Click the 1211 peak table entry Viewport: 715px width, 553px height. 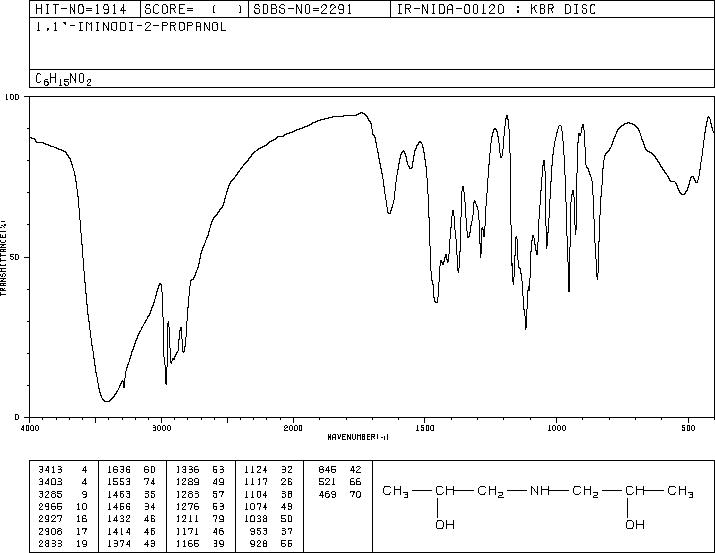(x=200, y=519)
